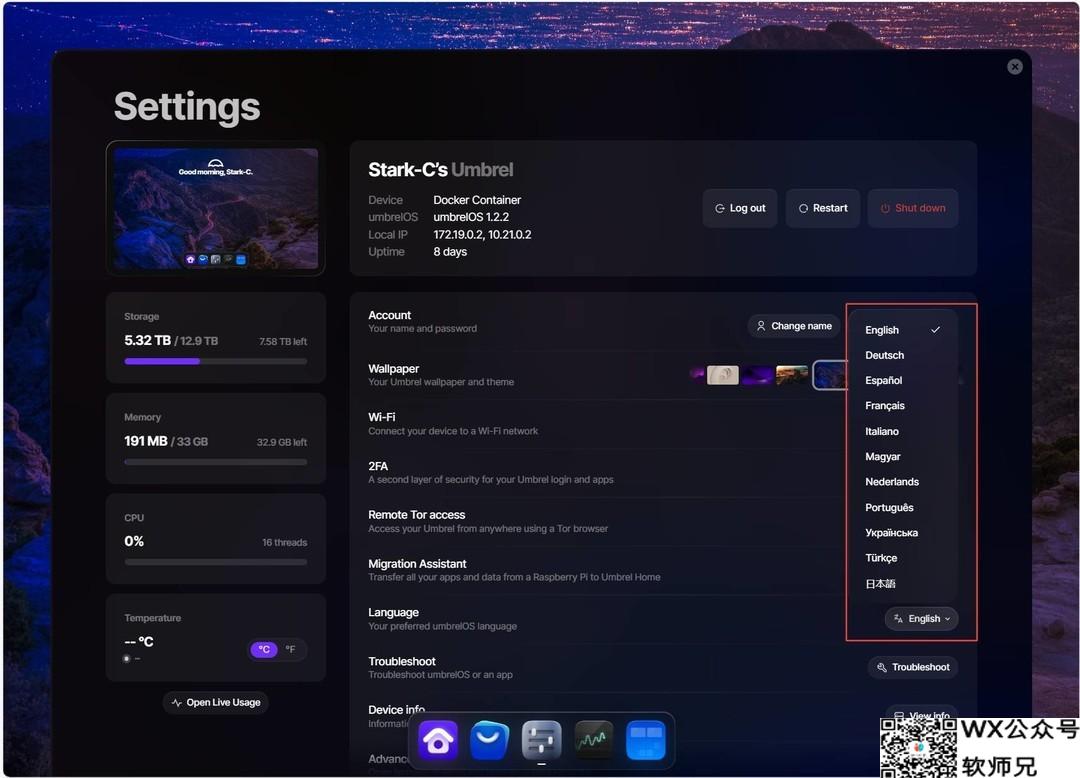This screenshot has height=778, width=1080.
Task: Click the umbrelOS 1.2.2 version value
Action: click(471, 217)
